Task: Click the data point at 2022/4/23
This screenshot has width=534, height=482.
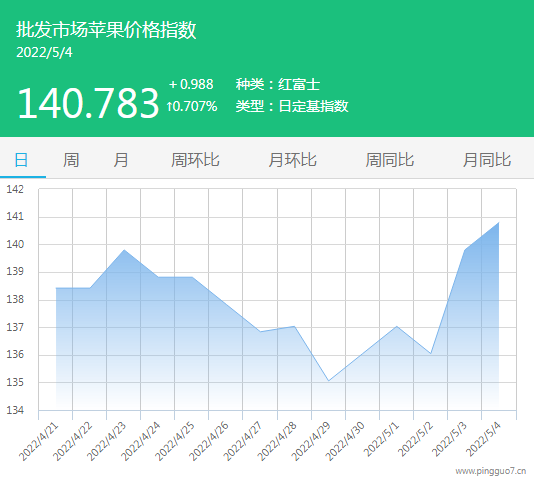Action: tap(124, 250)
